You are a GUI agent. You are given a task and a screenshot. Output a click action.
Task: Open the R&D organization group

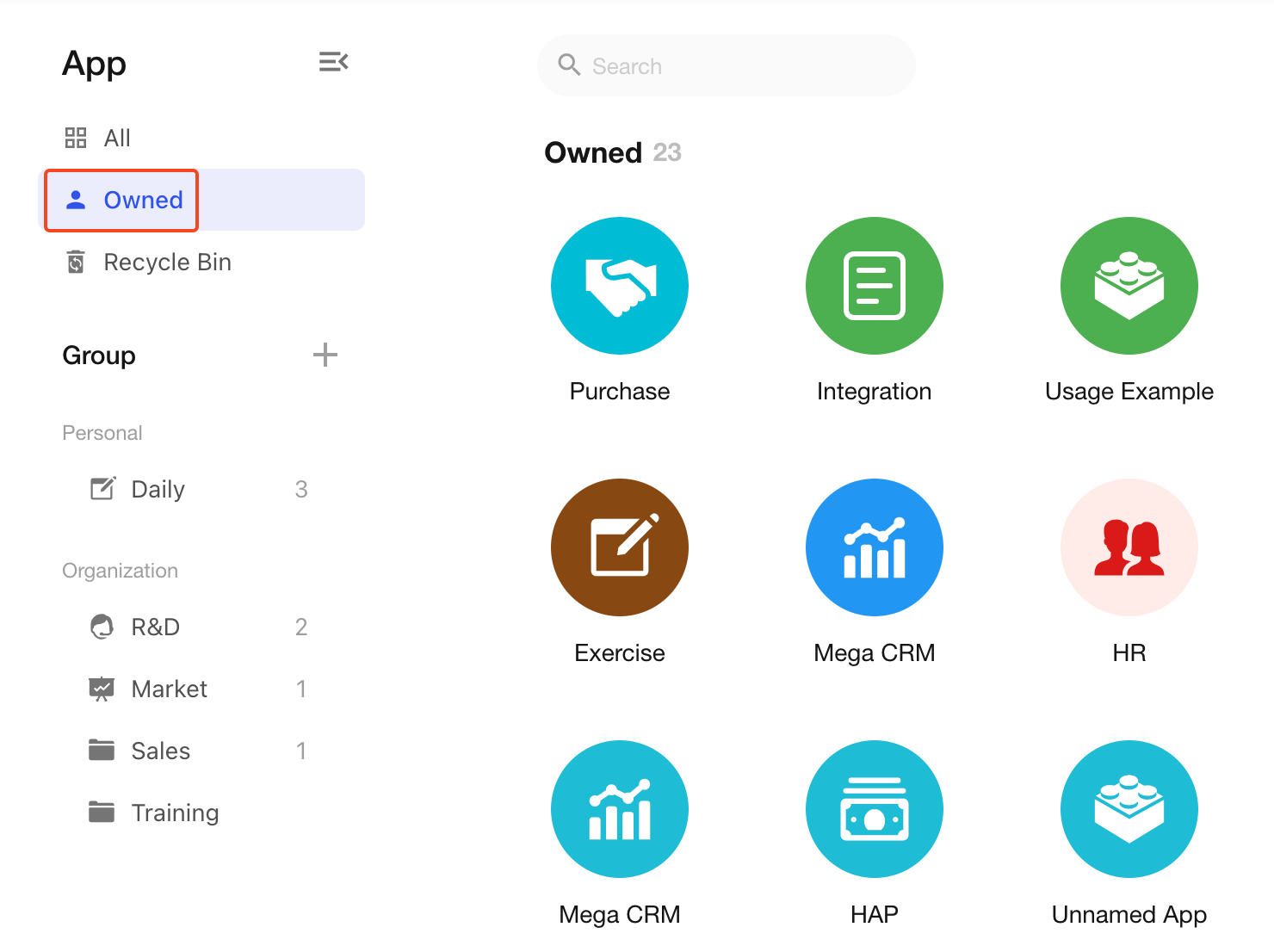coord(155,627)
